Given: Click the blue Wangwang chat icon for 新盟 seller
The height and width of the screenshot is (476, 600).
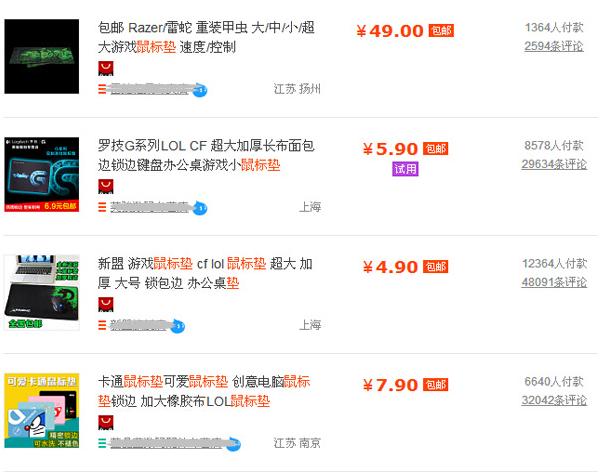Looking at the screenshot, I should [177, 326].
